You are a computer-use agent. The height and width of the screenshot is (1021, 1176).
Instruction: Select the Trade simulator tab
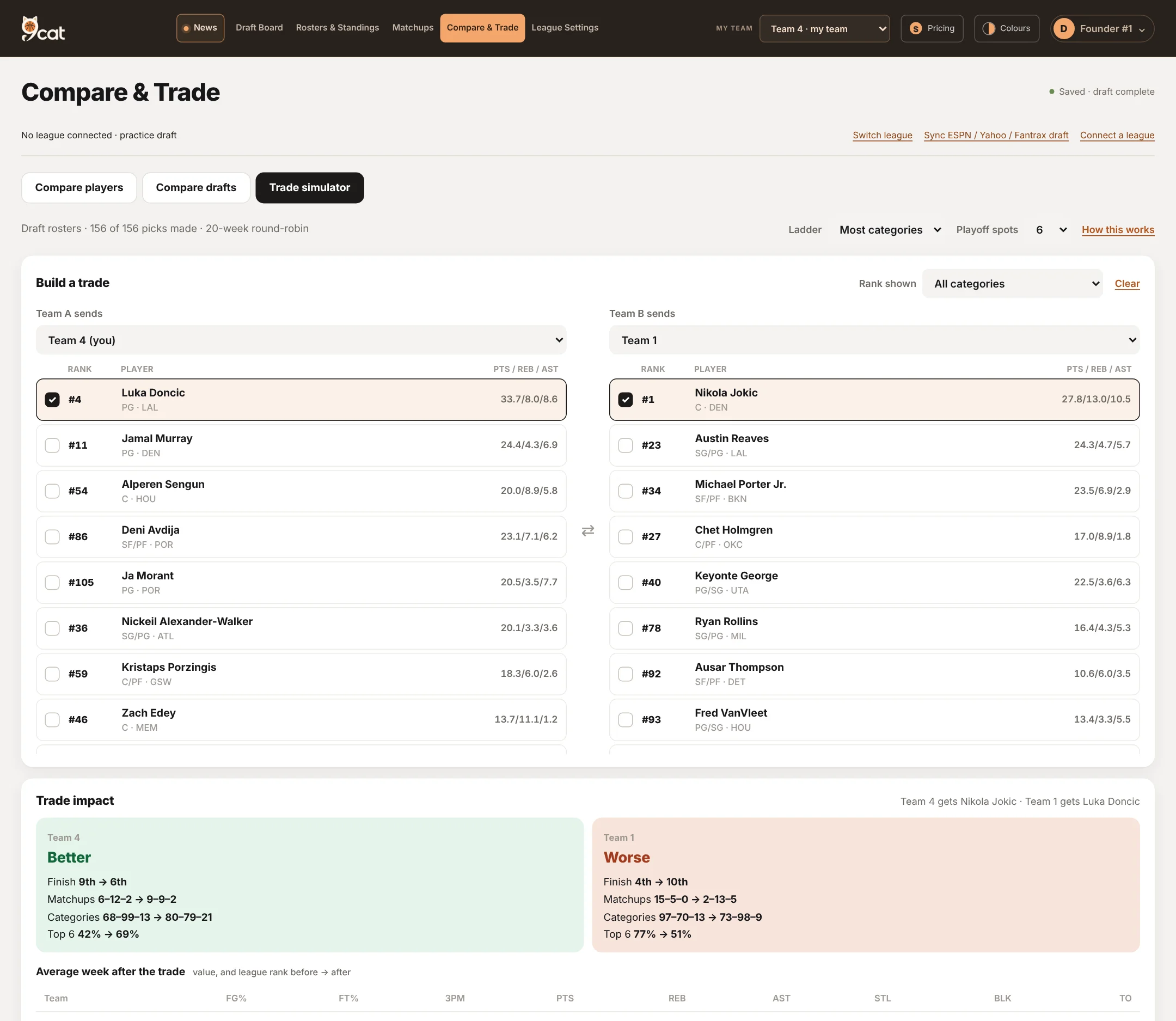coord(309,187)
